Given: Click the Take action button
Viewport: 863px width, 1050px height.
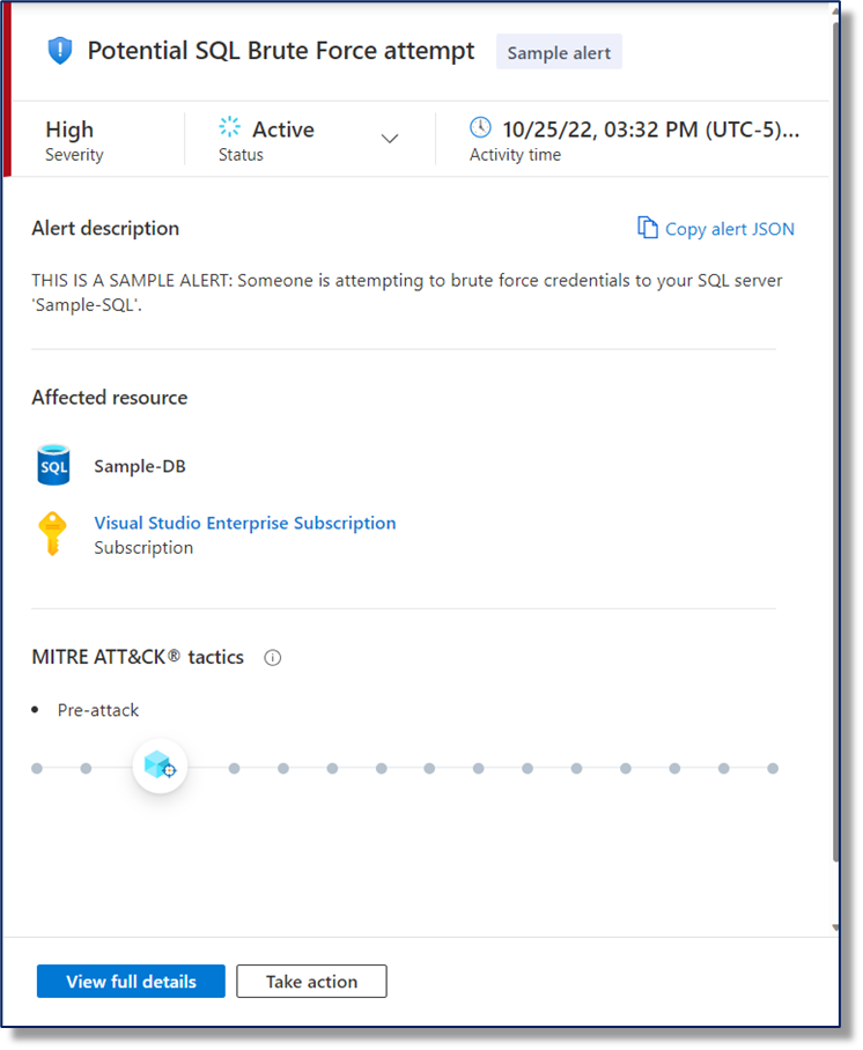Looking at the screenshot, I should tap(311, 981).
